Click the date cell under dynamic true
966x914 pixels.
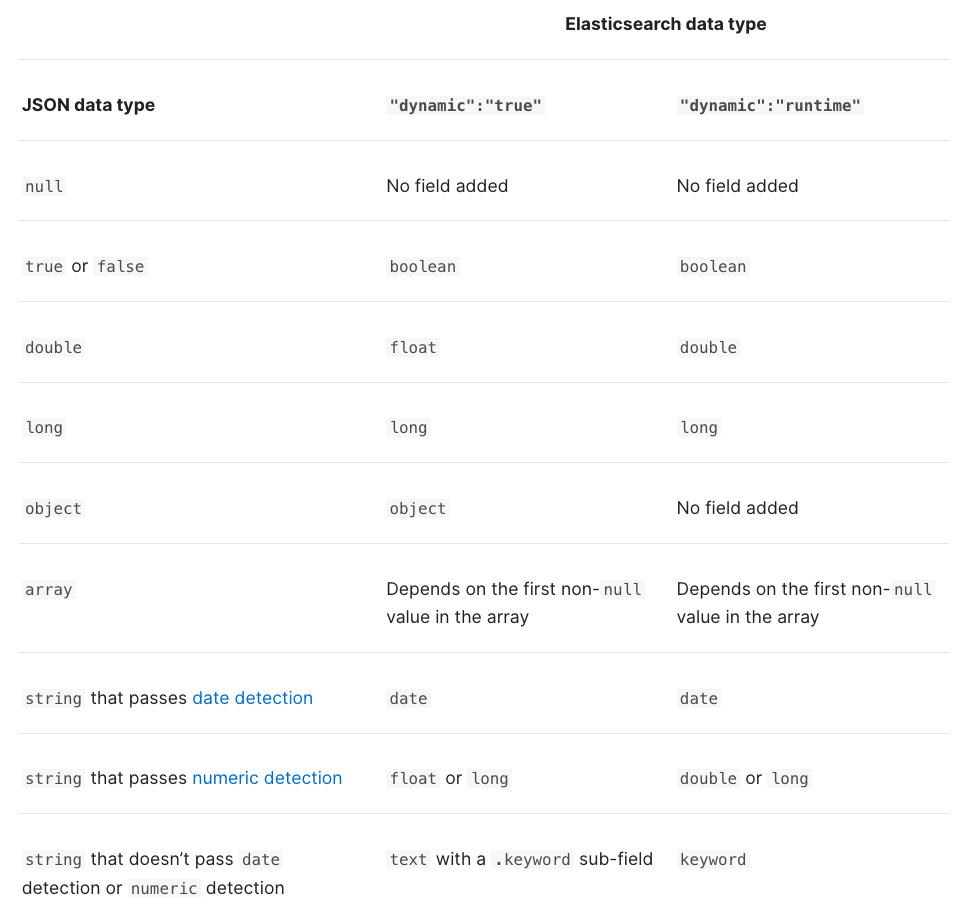point(408,698)
